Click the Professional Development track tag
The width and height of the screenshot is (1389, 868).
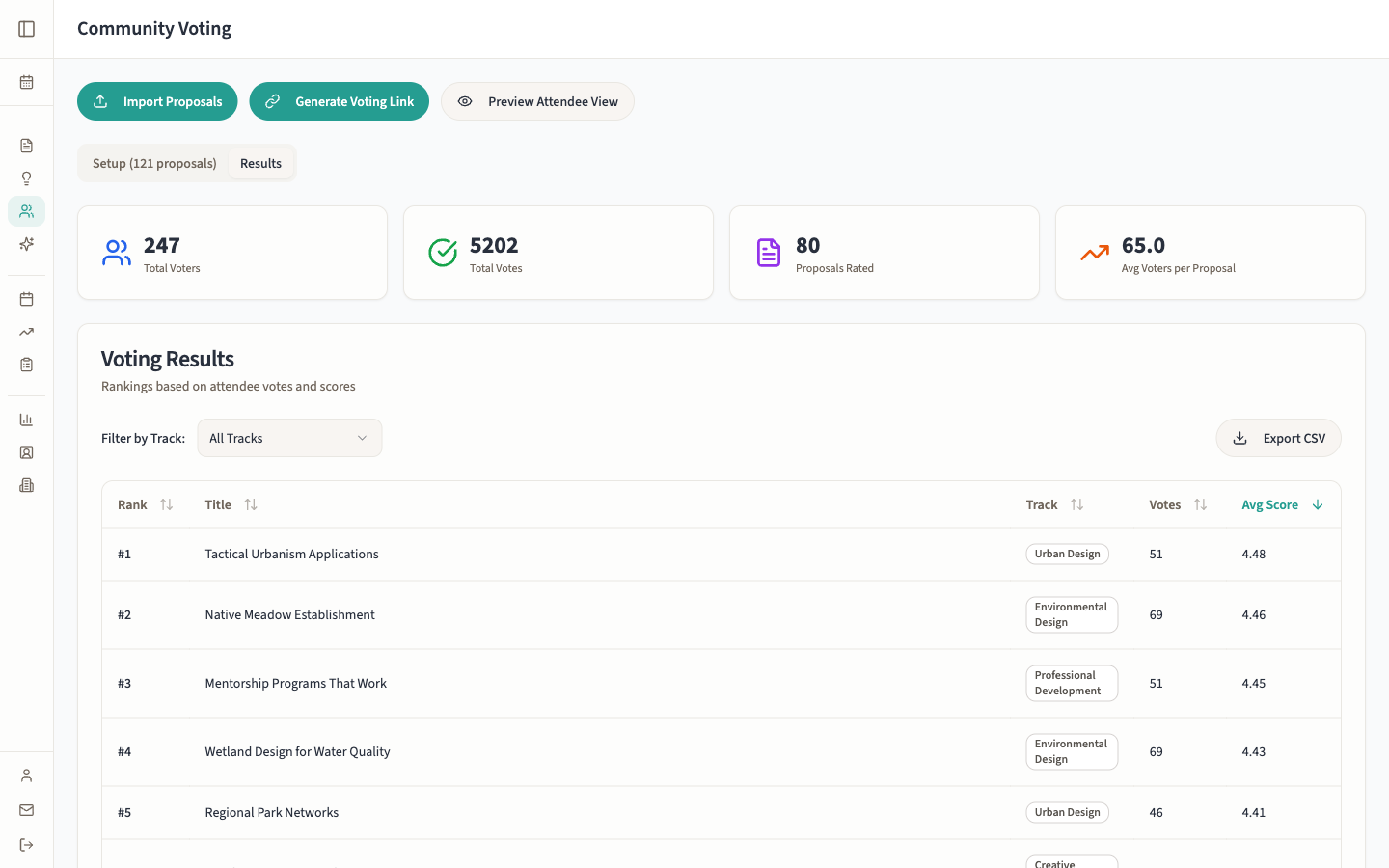coord(1072,683)
